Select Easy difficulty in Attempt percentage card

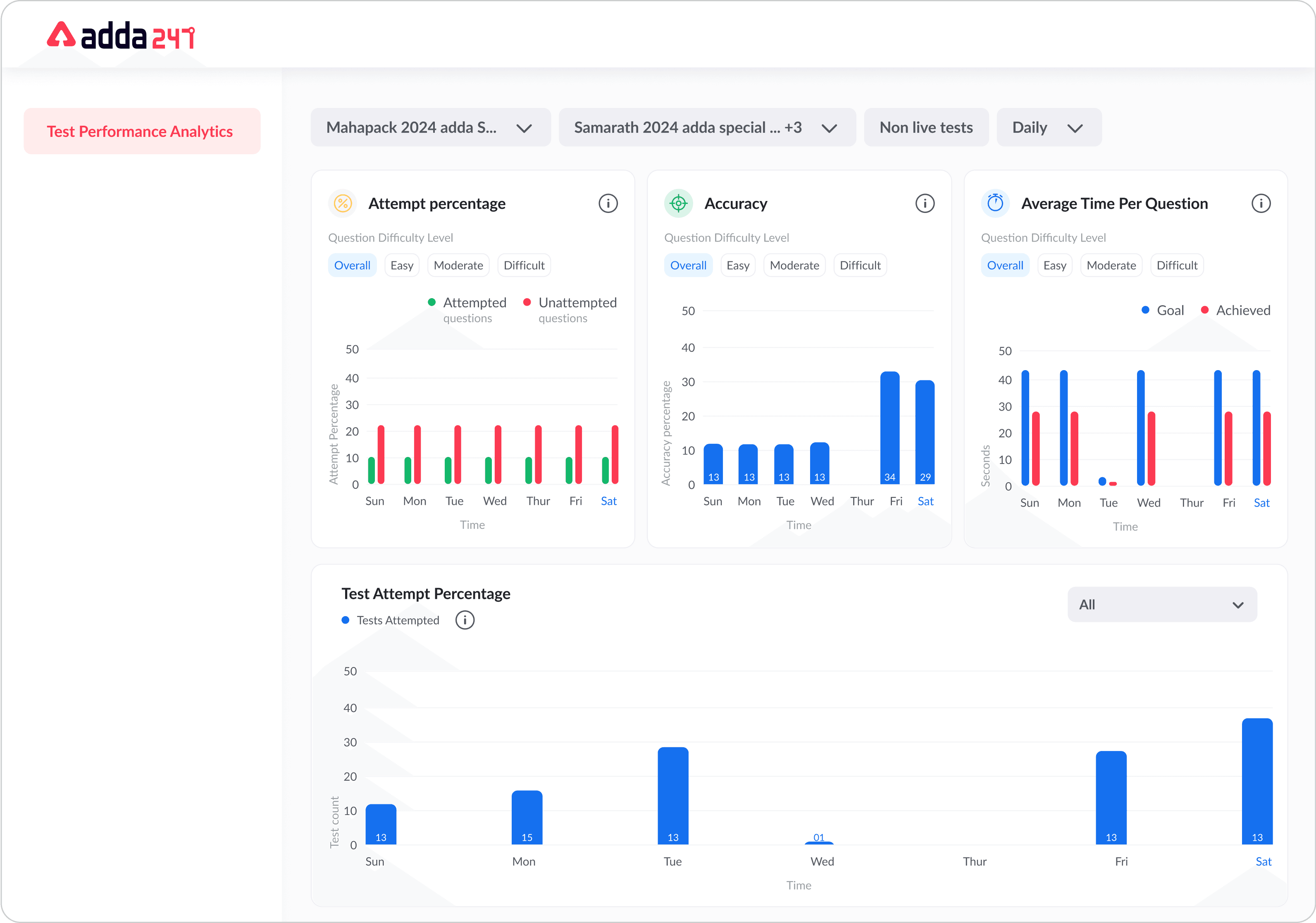pos(402,265)
